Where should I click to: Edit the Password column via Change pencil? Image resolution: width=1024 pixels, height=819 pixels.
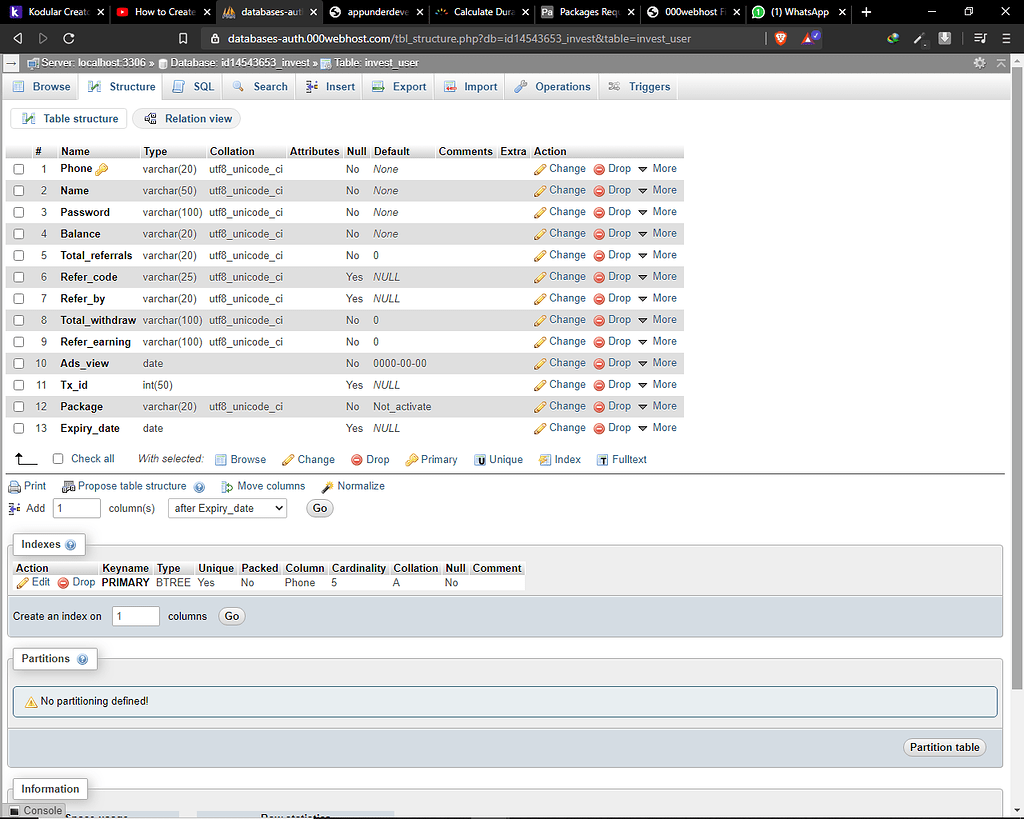click(559, 211)
